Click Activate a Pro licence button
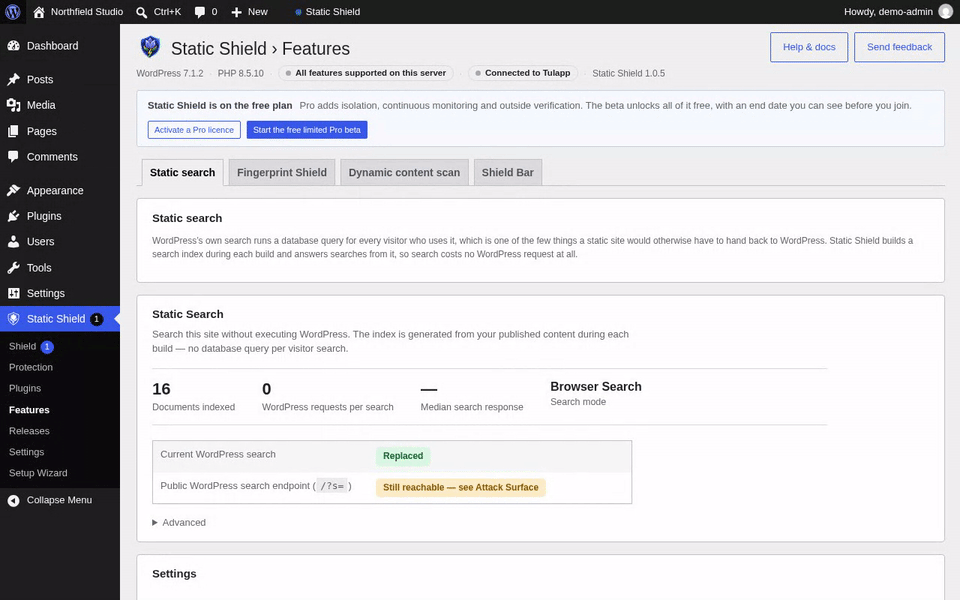 tap(194, 130)
